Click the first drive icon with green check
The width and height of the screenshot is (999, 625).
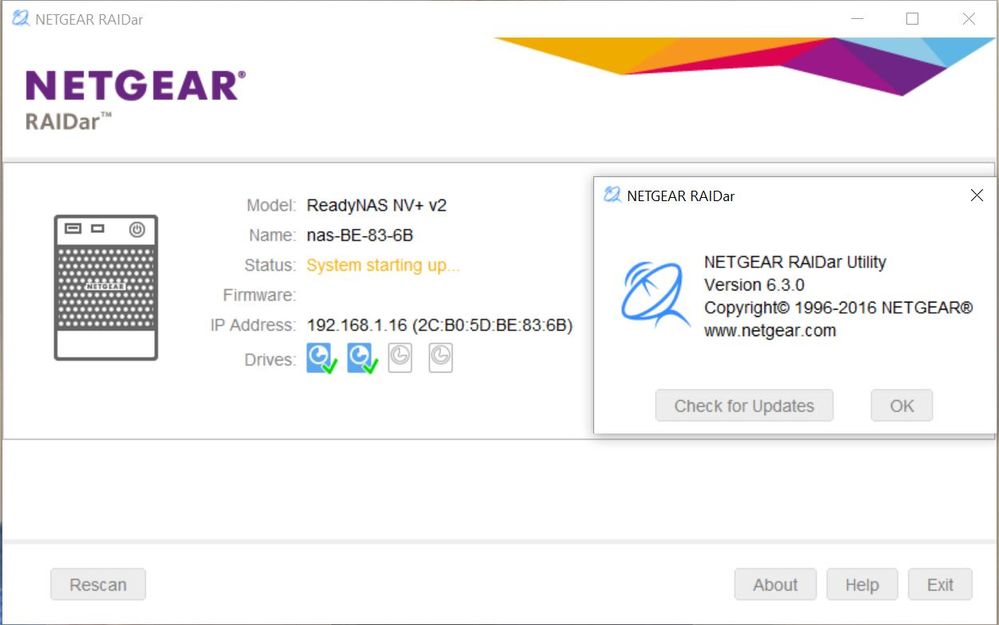pyautogui.click(x=322, y=358)
